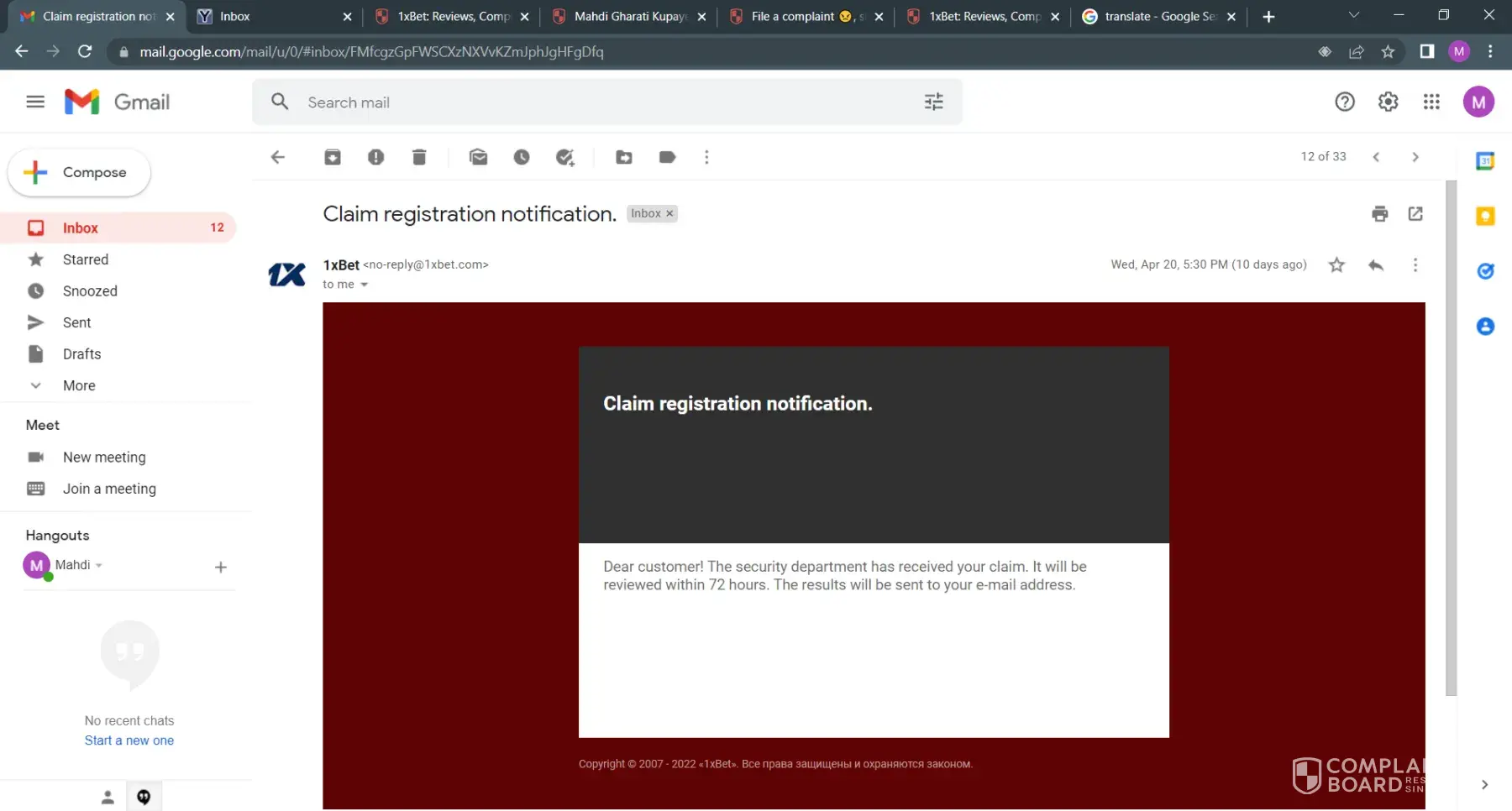Mark the email as unread
The height and width of the screenshot is (811, 1512).
point(478,157)
